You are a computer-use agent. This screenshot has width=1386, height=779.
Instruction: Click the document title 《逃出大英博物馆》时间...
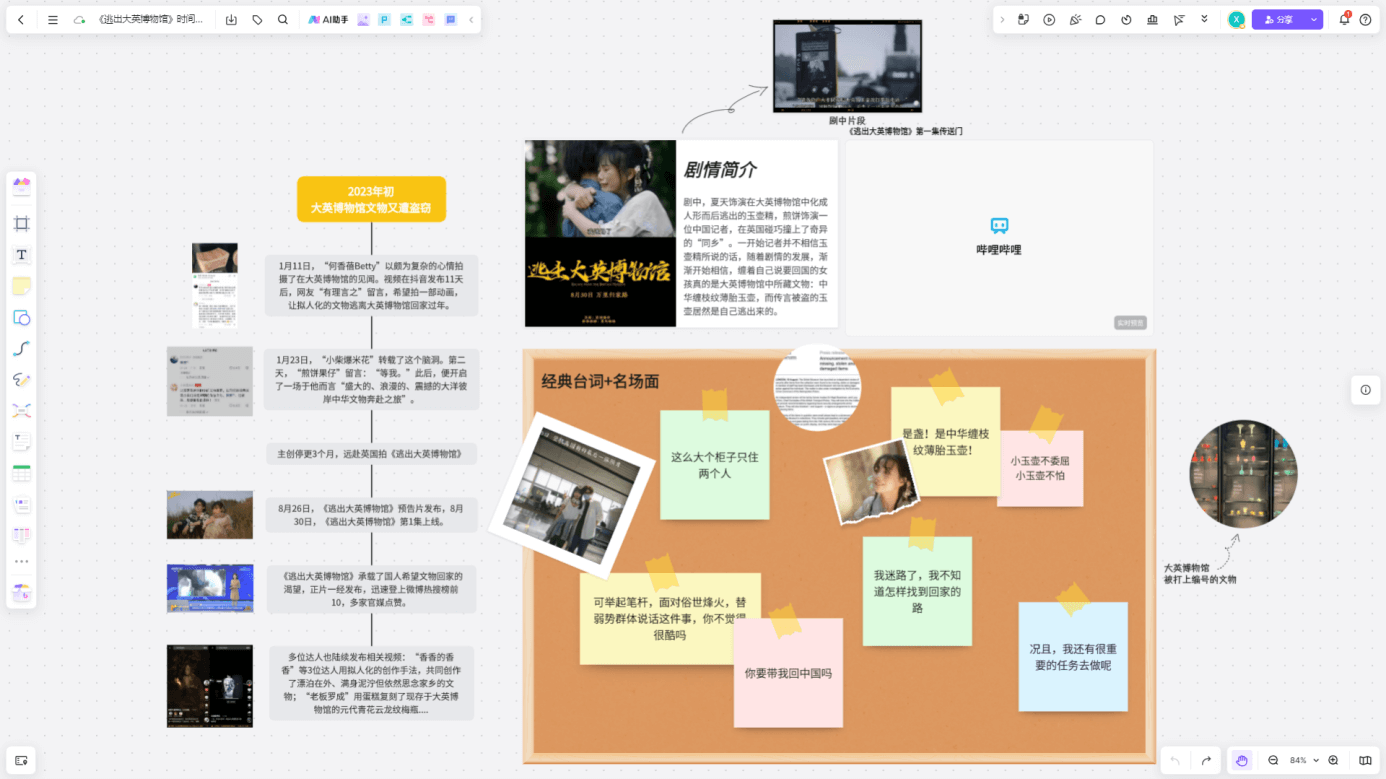pyautogui.click(x=151, y=20)
